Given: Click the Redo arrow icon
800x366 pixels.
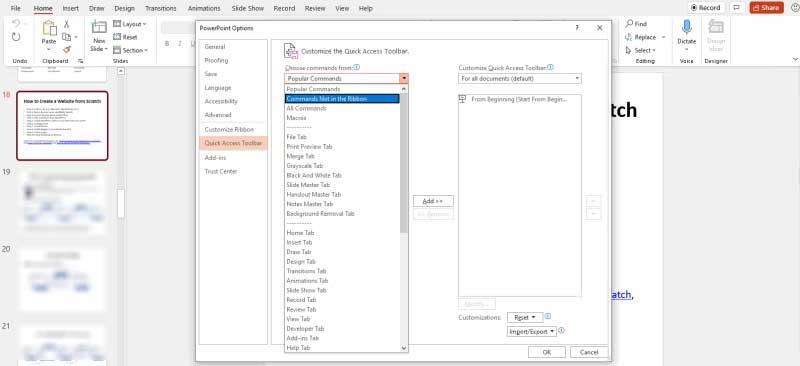Looking at the screenshot, I should 16,37.
